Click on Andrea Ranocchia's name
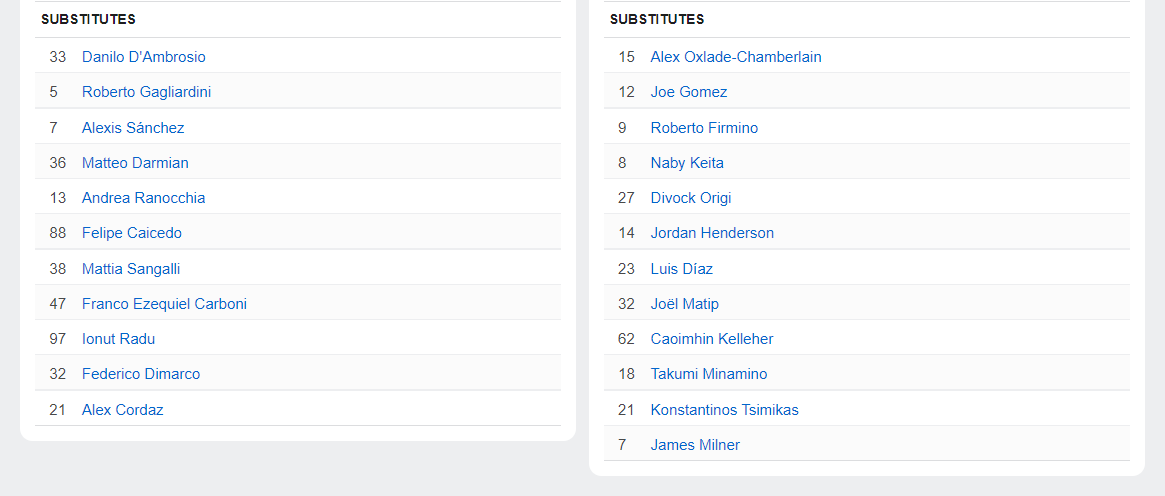1165x496 pixels. (x=143, y=198)
